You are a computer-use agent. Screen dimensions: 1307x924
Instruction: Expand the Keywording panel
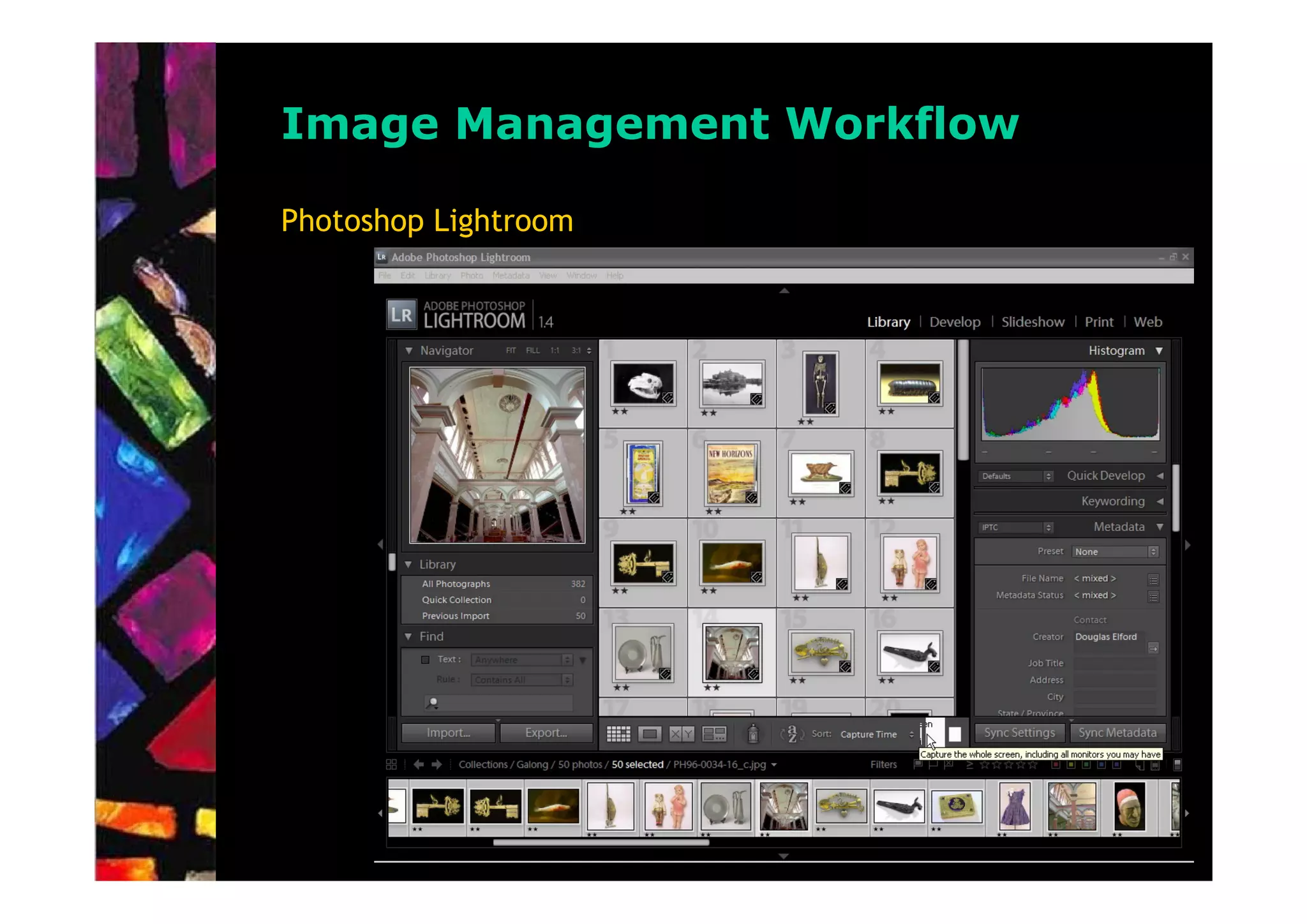coord(1160,501)
